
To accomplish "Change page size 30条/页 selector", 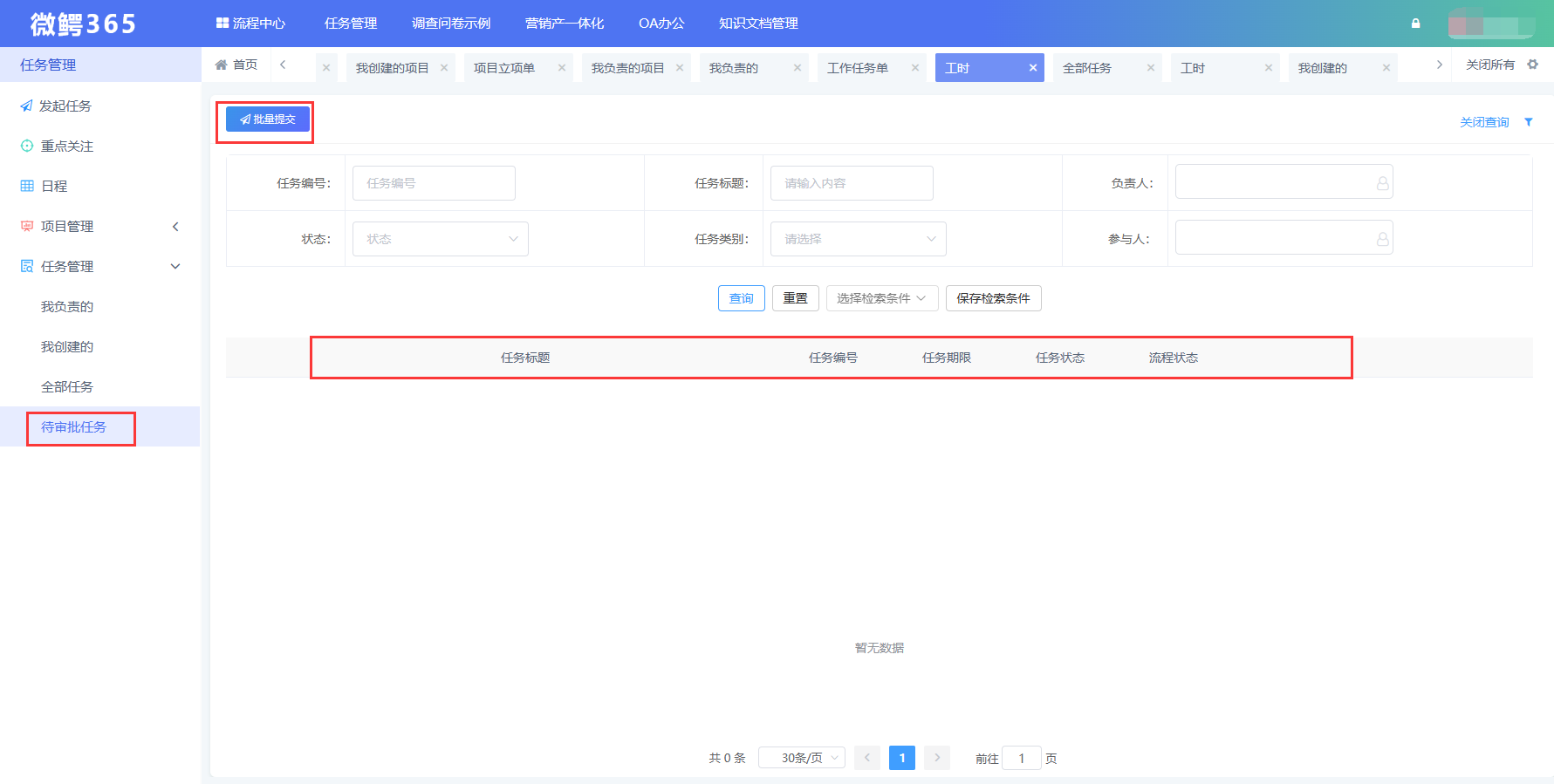I will click(802, 758).
